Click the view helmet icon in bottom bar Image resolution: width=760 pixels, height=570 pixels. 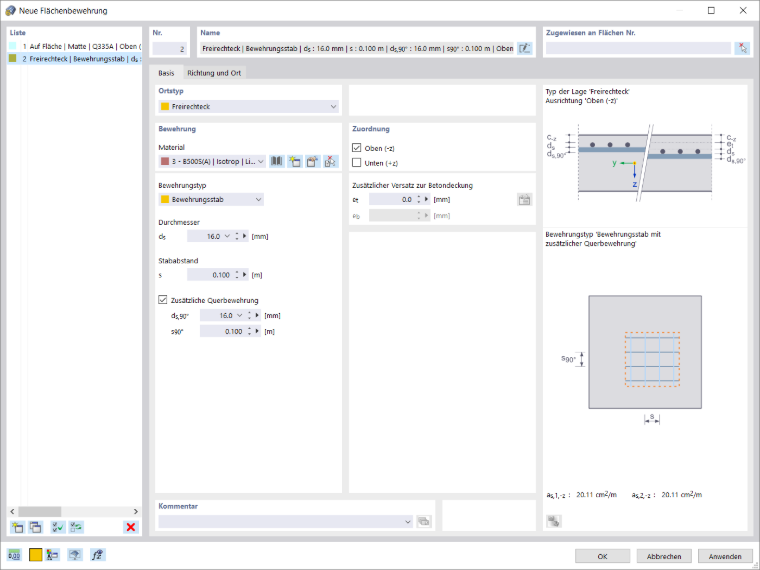pos(75,555)
